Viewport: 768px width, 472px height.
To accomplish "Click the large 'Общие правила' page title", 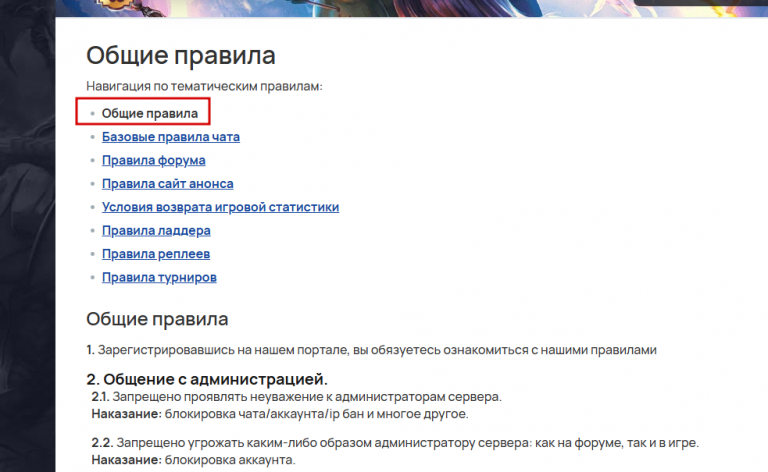I will pyautogui.click(x=181, y=55).
